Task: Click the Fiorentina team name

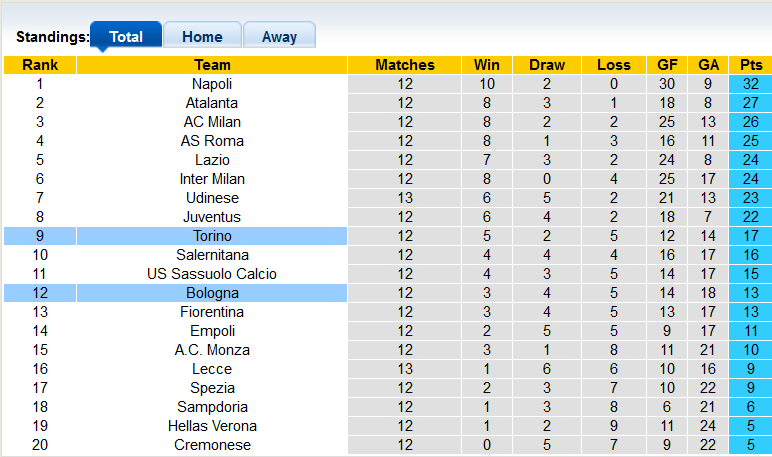Action: coord(212,312)
